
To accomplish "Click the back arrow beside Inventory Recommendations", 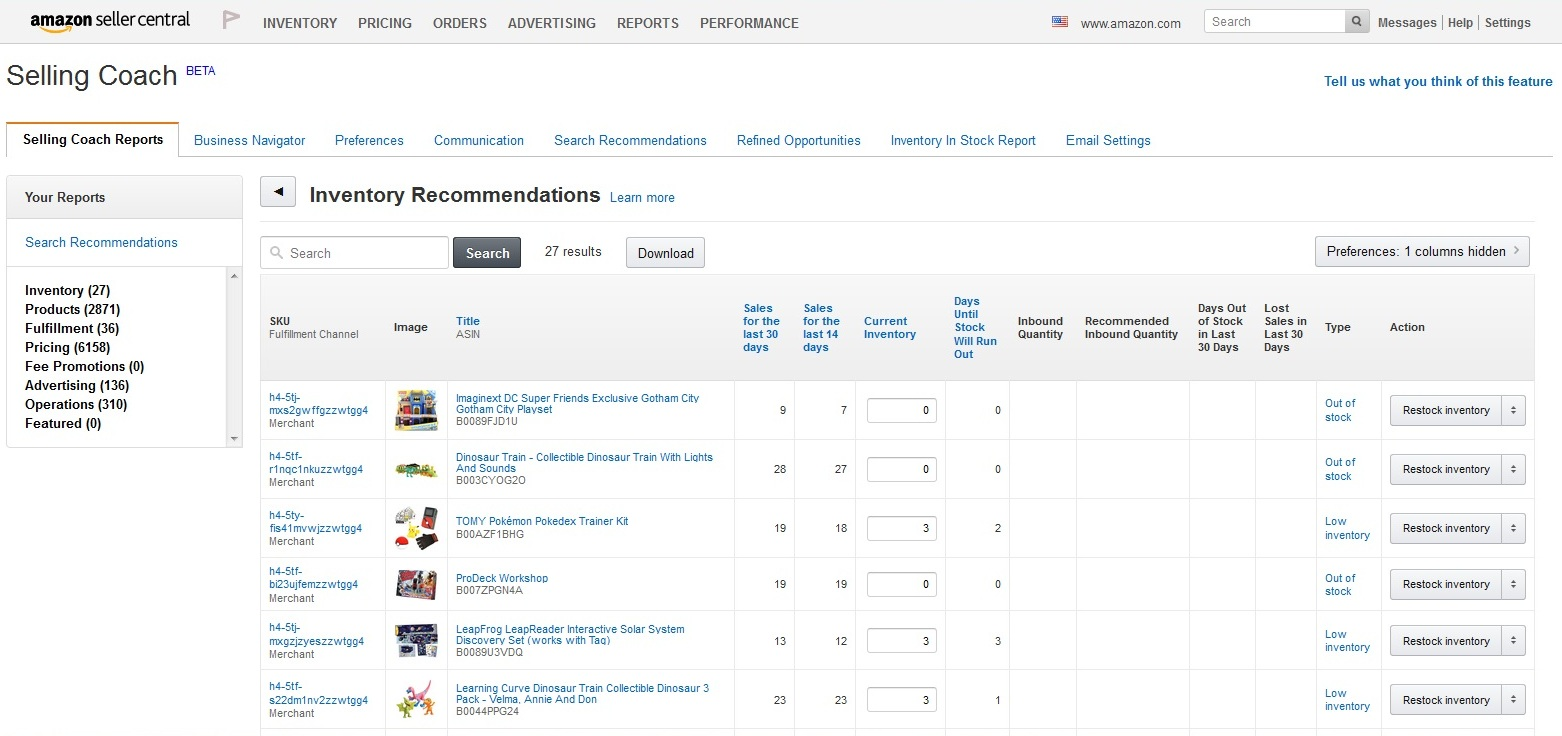I will click(x=277, y=191).
